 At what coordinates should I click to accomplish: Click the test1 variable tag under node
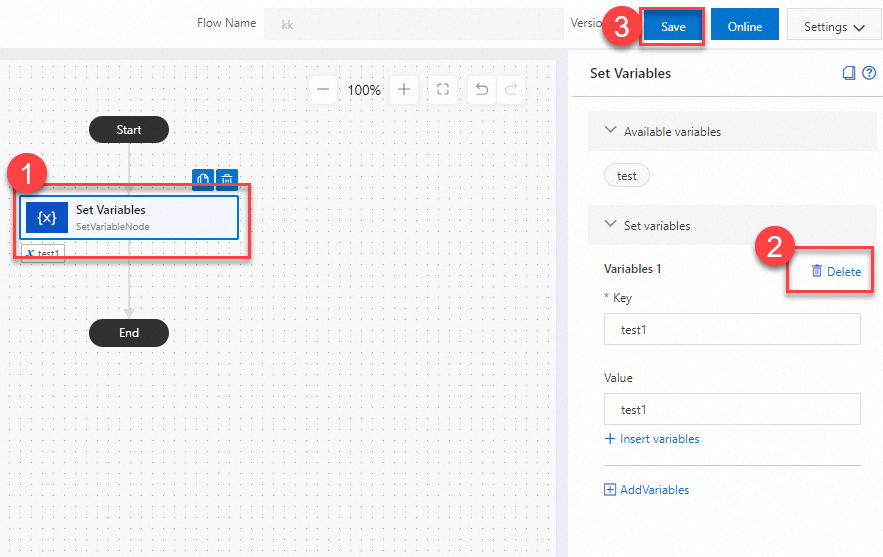(43, 253)
